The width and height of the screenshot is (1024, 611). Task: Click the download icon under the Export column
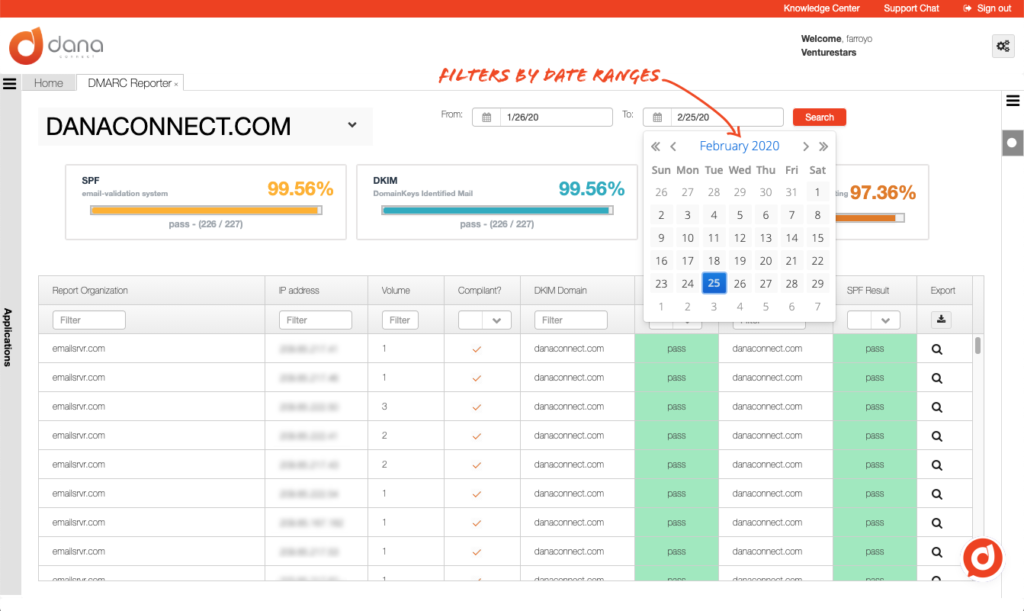pos(943,320)
